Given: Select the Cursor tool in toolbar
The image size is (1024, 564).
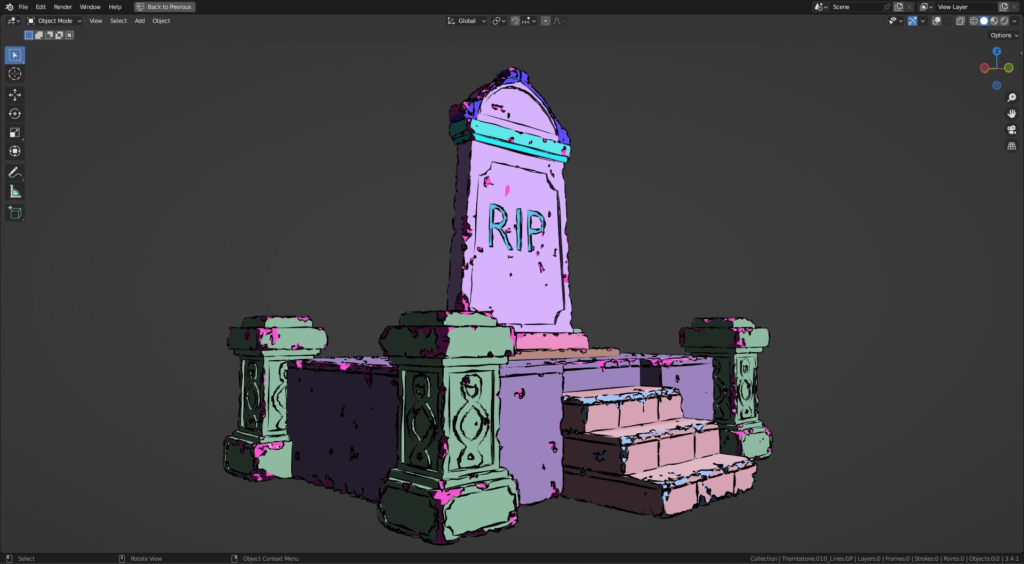Looking at the screenshot, I should point(14,74).
